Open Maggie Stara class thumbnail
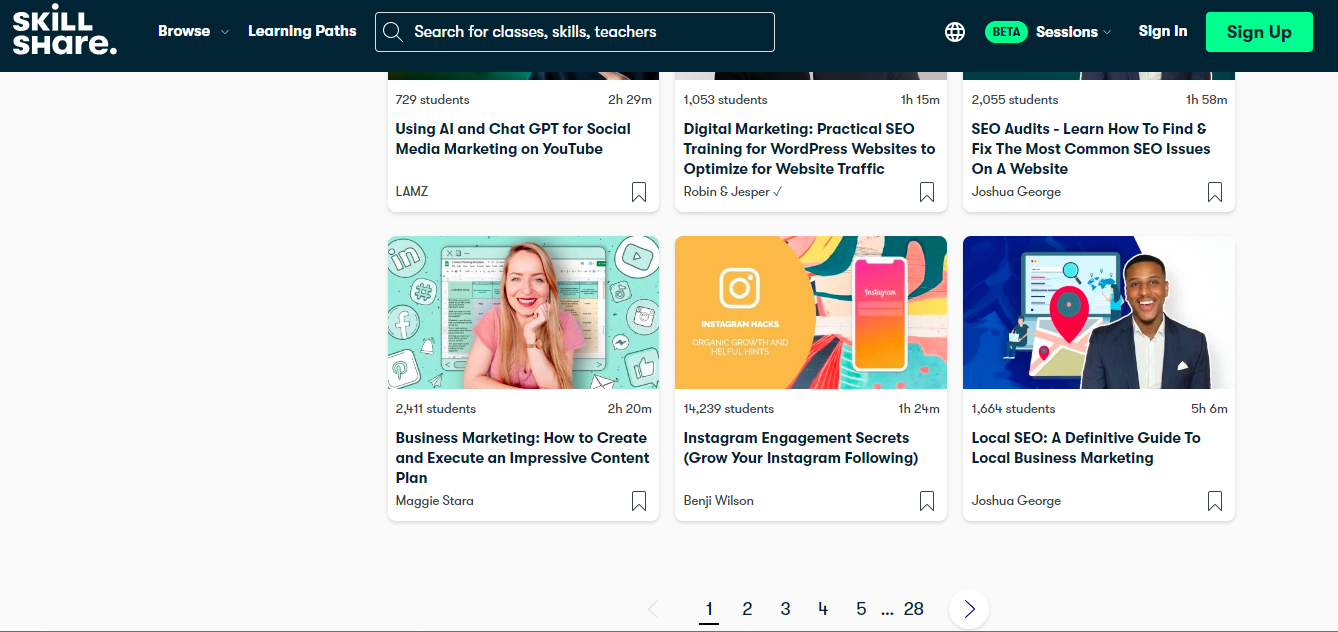This screenshot has width=1338, height=632. 523,312
